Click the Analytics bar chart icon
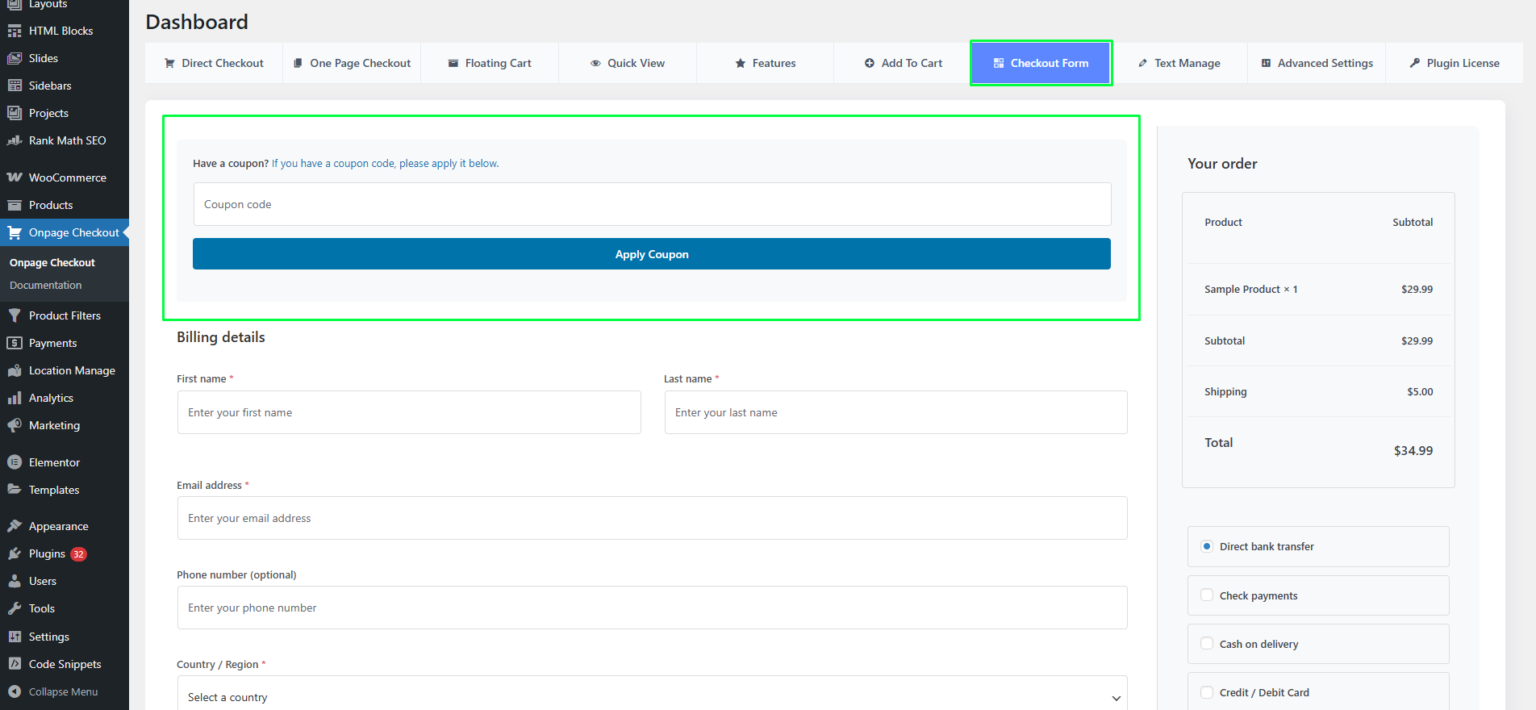1536x710 pixels. (x=14, y=398)
